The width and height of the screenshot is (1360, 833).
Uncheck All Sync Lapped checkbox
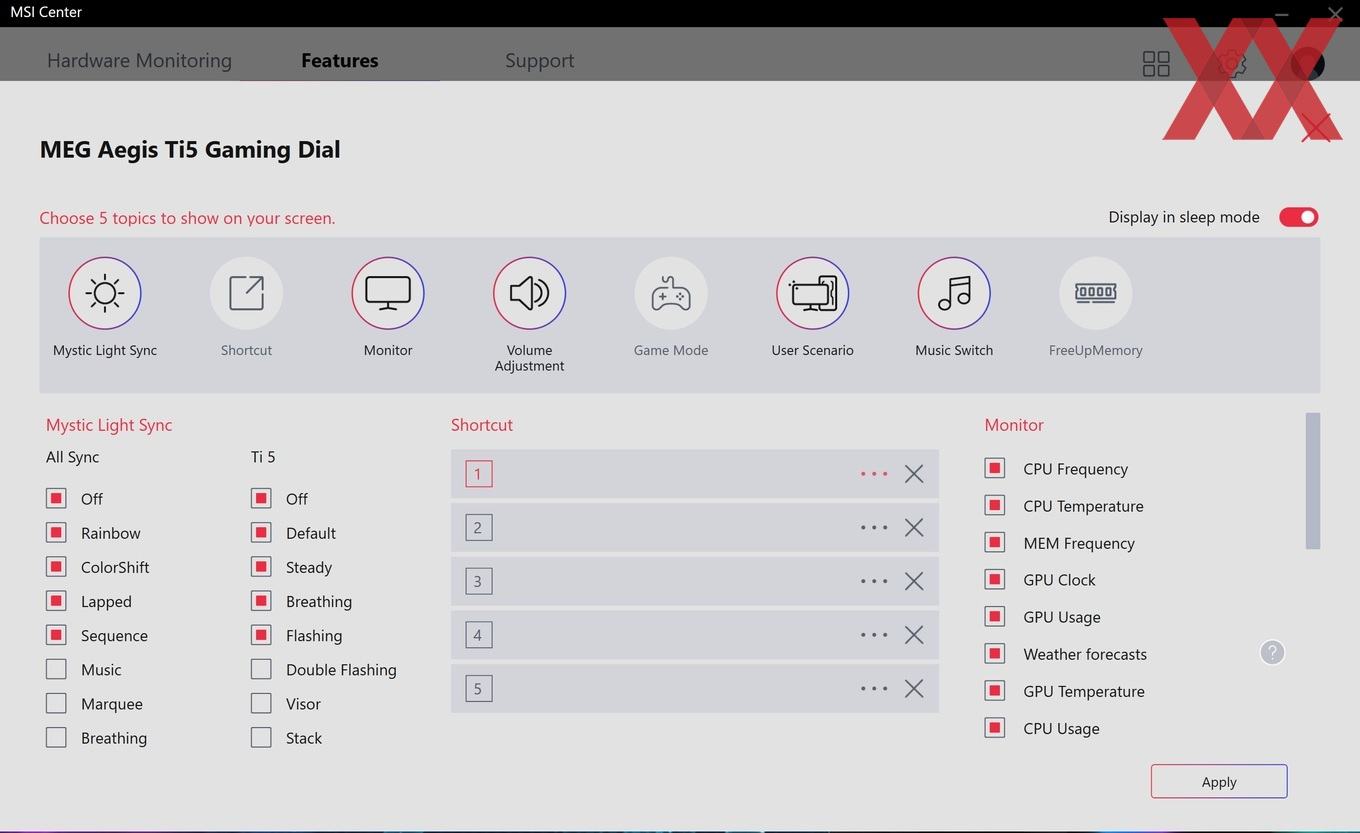56,601
